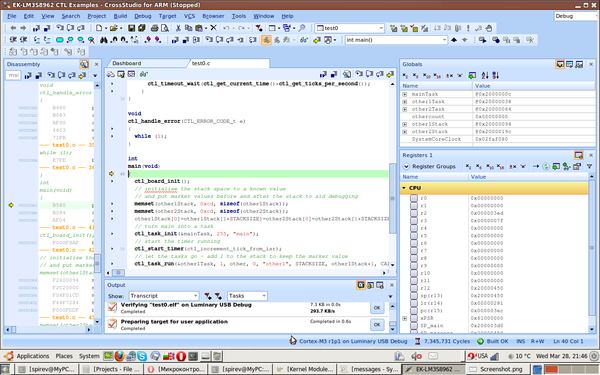Sort Globals ascending

click(x=485, y=75)
